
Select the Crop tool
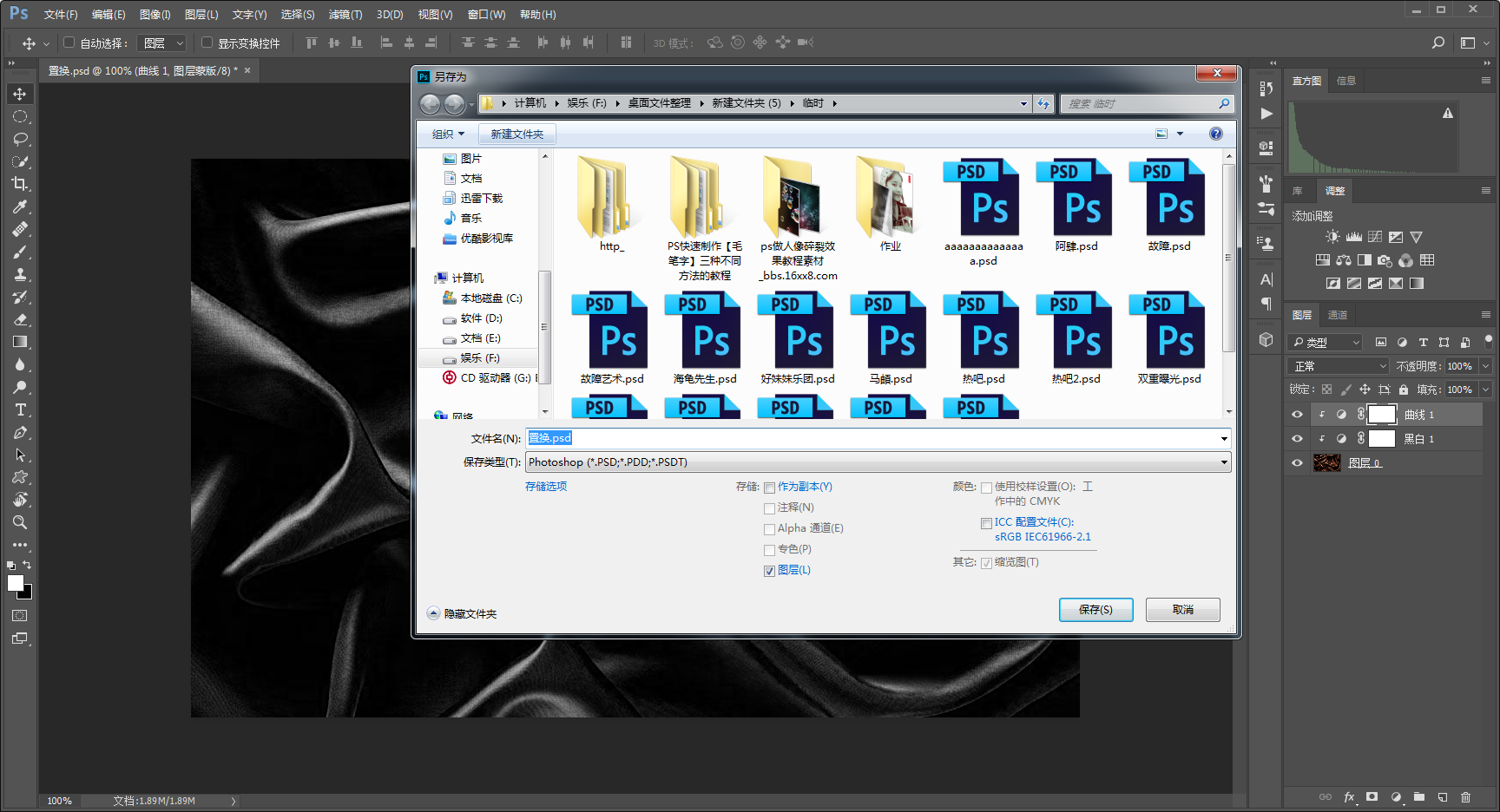(20, 184)
